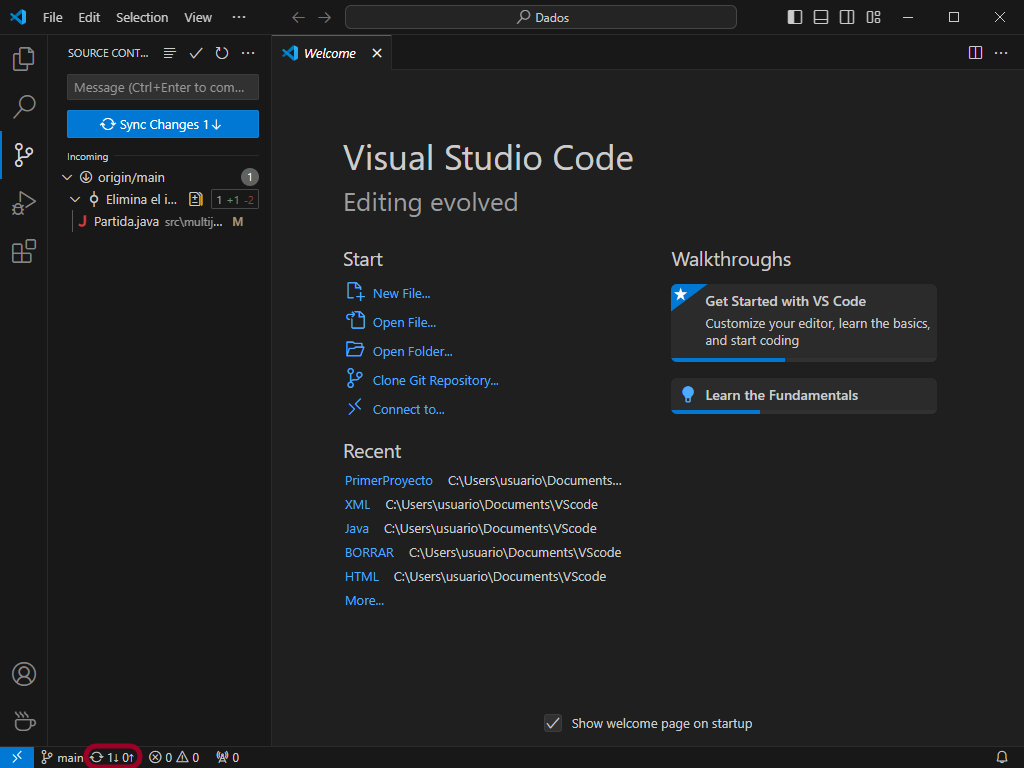Go forward with the navigation arrow
The image size is (1024, 768).
pos(325,18)
